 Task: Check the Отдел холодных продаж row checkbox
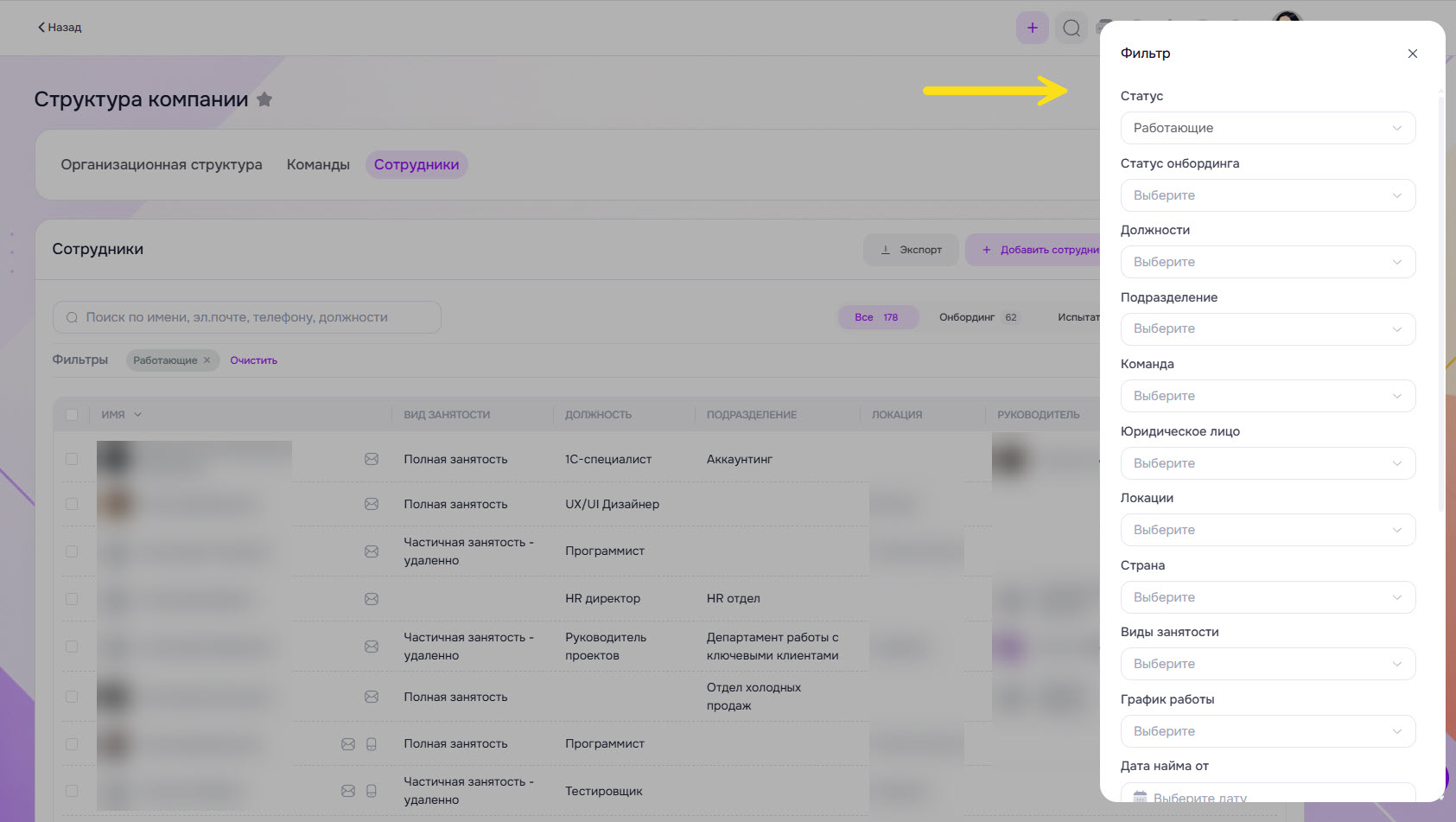coord(72,697)
